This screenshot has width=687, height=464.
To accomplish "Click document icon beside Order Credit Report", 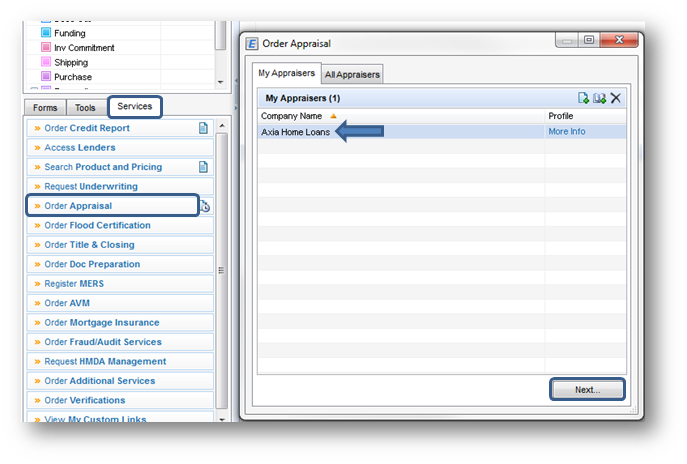I will [x=203, y=128].
